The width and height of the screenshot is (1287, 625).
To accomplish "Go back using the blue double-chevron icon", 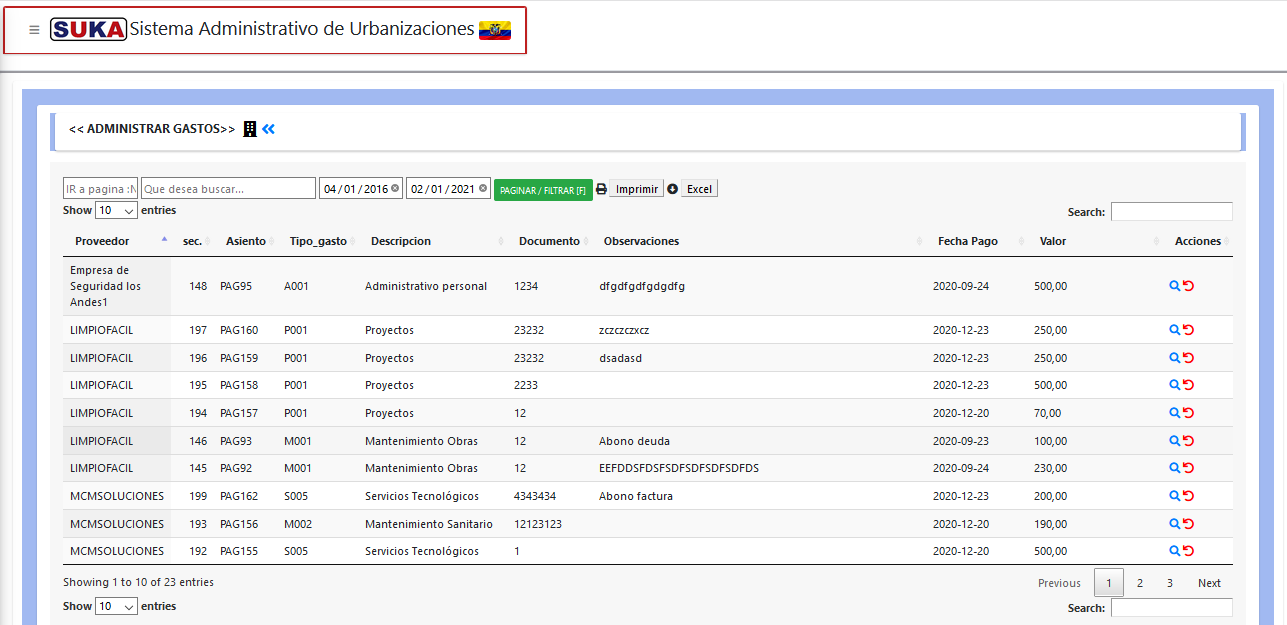I will point(268,129).
